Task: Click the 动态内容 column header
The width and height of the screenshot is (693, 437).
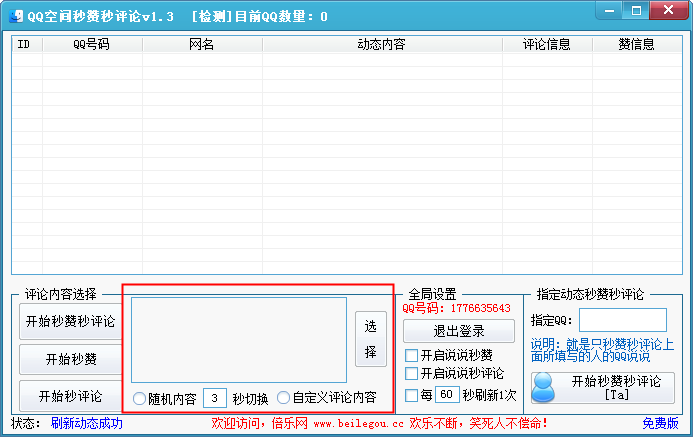Action: 382,44
